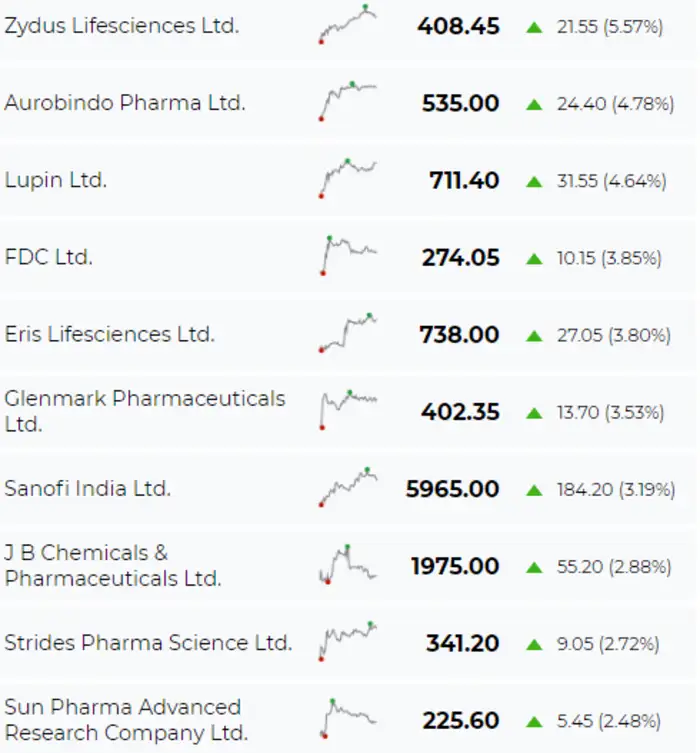The width and height of the screenshot is (700, 753).
Task: Click Strides Pharma change 9.05 (2.72%)
Action: pyautogui.click(x=608, y=644)
